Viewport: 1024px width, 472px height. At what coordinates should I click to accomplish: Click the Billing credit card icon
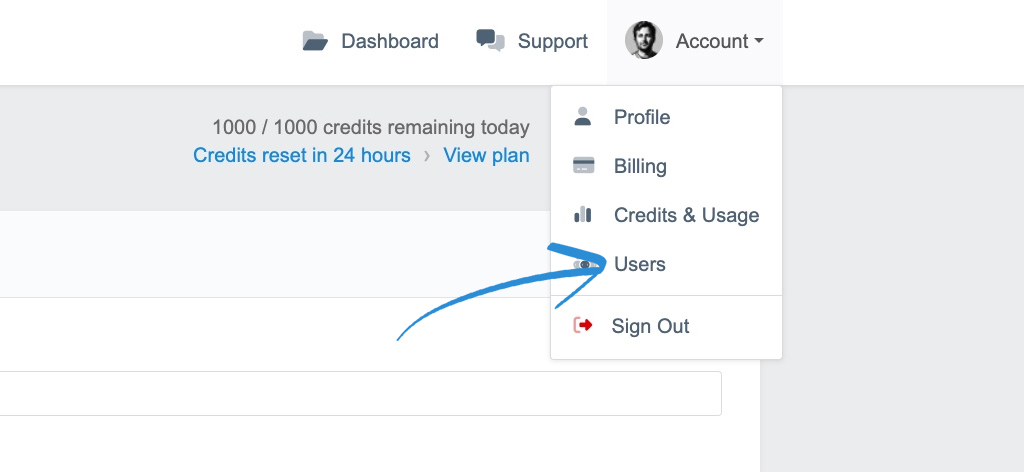583,166
